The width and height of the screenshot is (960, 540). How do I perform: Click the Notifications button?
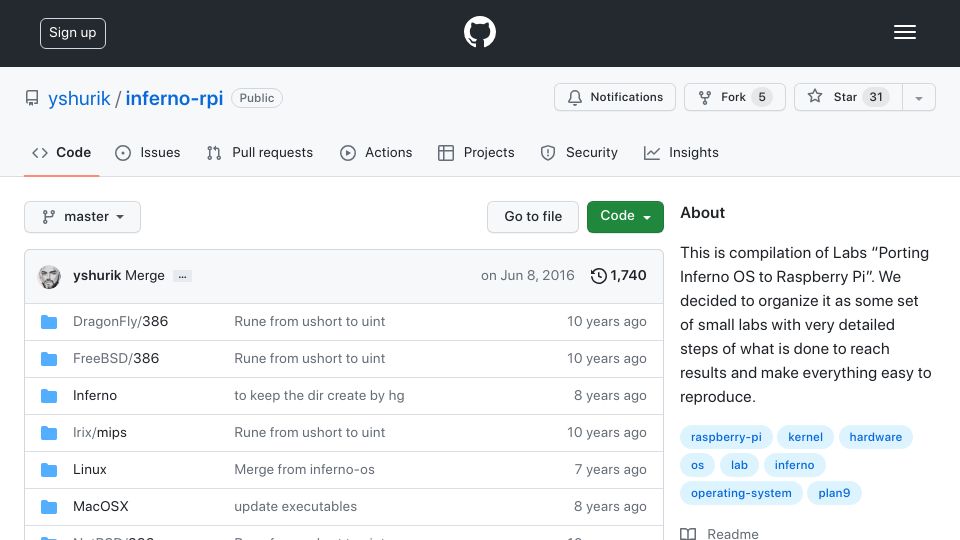click(615, 97)
